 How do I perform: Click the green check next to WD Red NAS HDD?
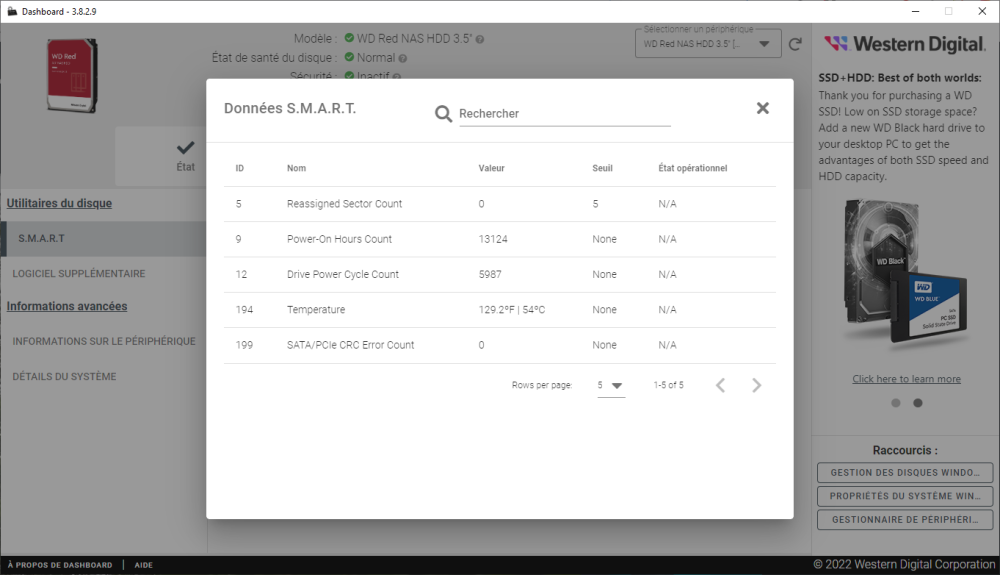[x=349, y=38]
